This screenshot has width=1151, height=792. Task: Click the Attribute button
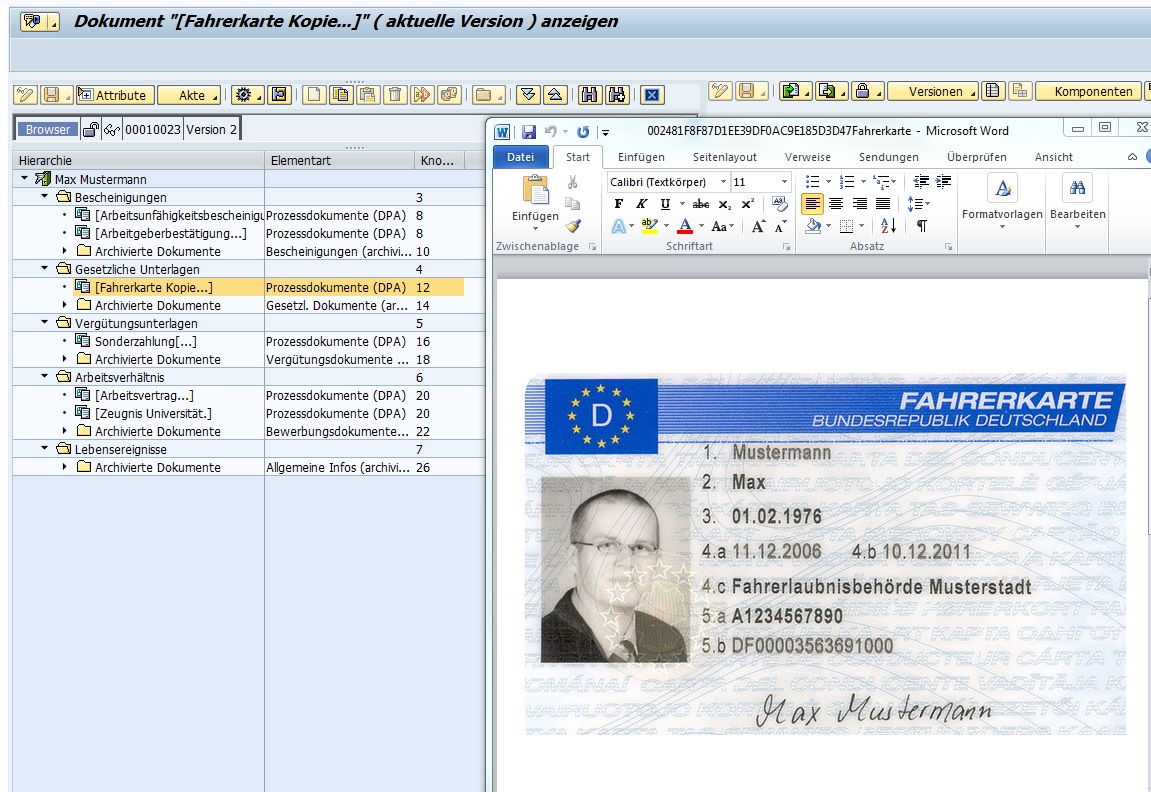click(x=115, y=95)
